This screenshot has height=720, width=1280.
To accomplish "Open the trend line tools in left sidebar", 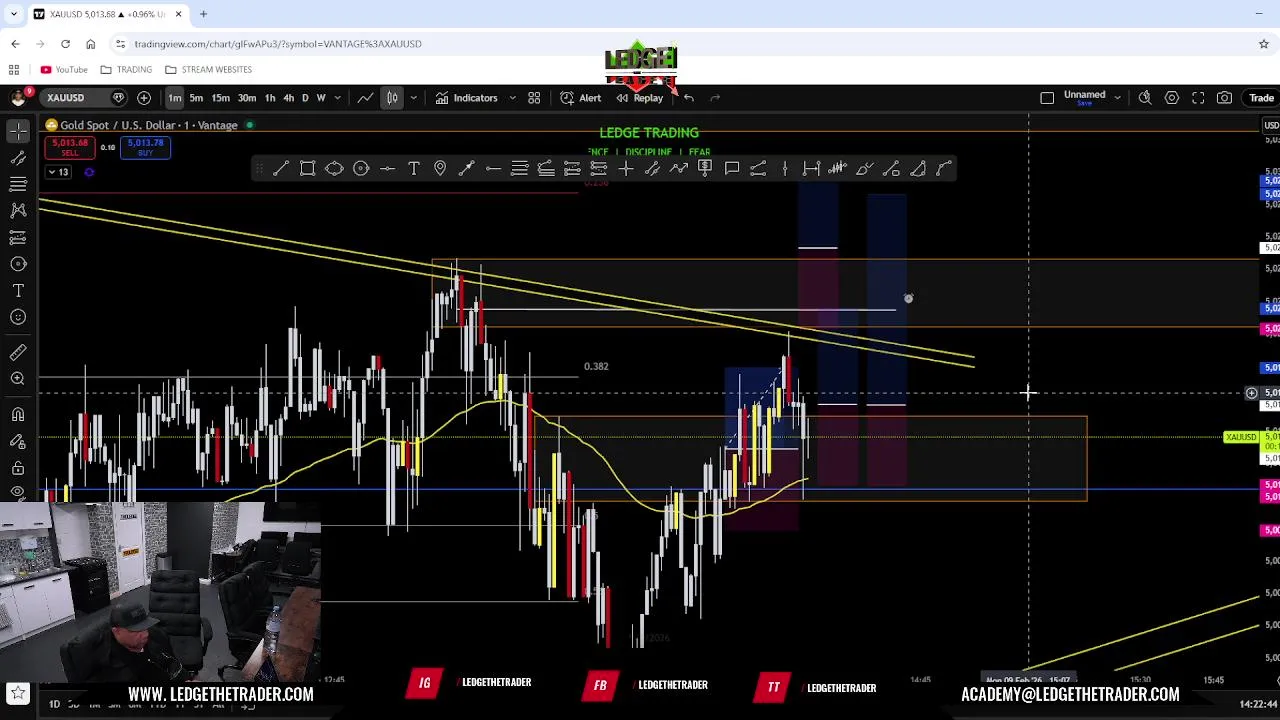I will tap(18, 158).
